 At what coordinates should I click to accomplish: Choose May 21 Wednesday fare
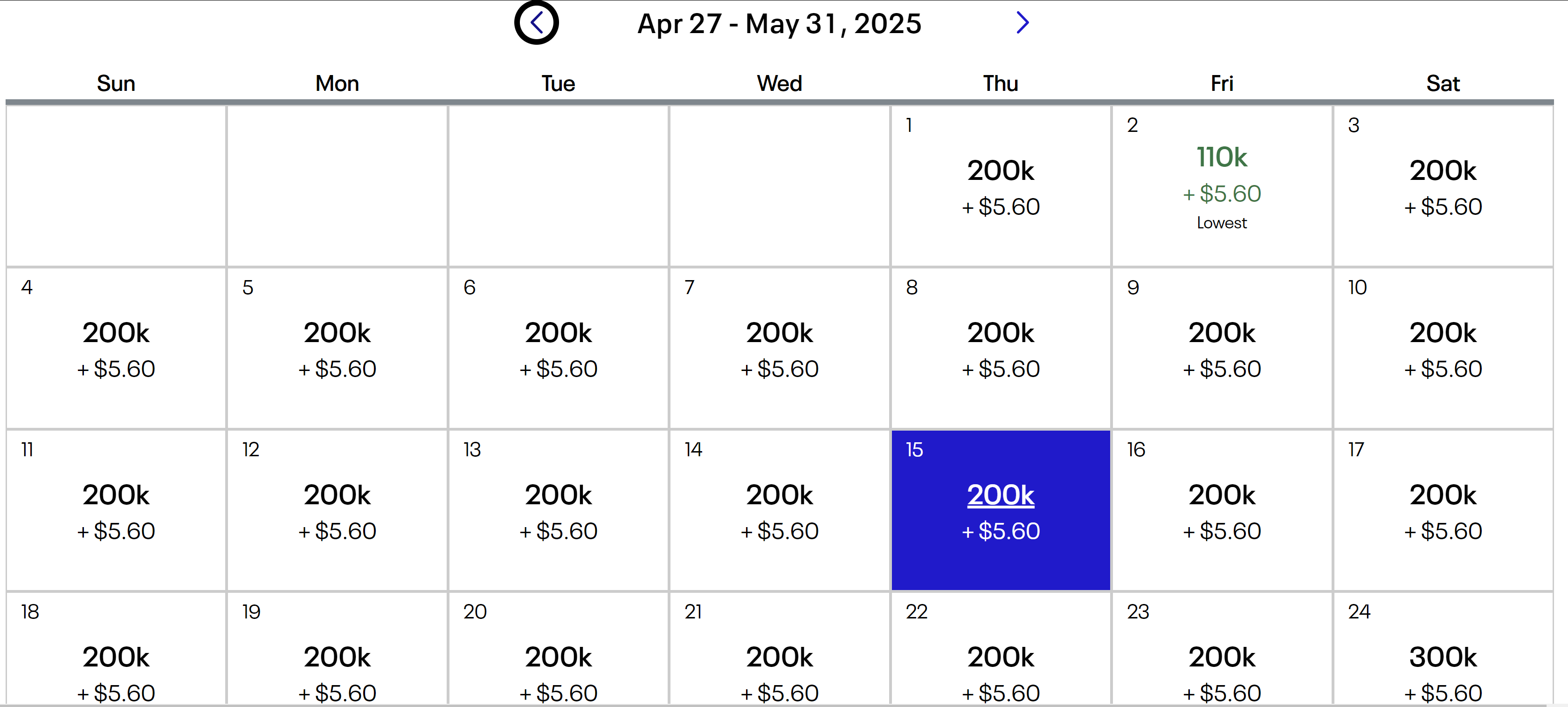tap(779, 649)
